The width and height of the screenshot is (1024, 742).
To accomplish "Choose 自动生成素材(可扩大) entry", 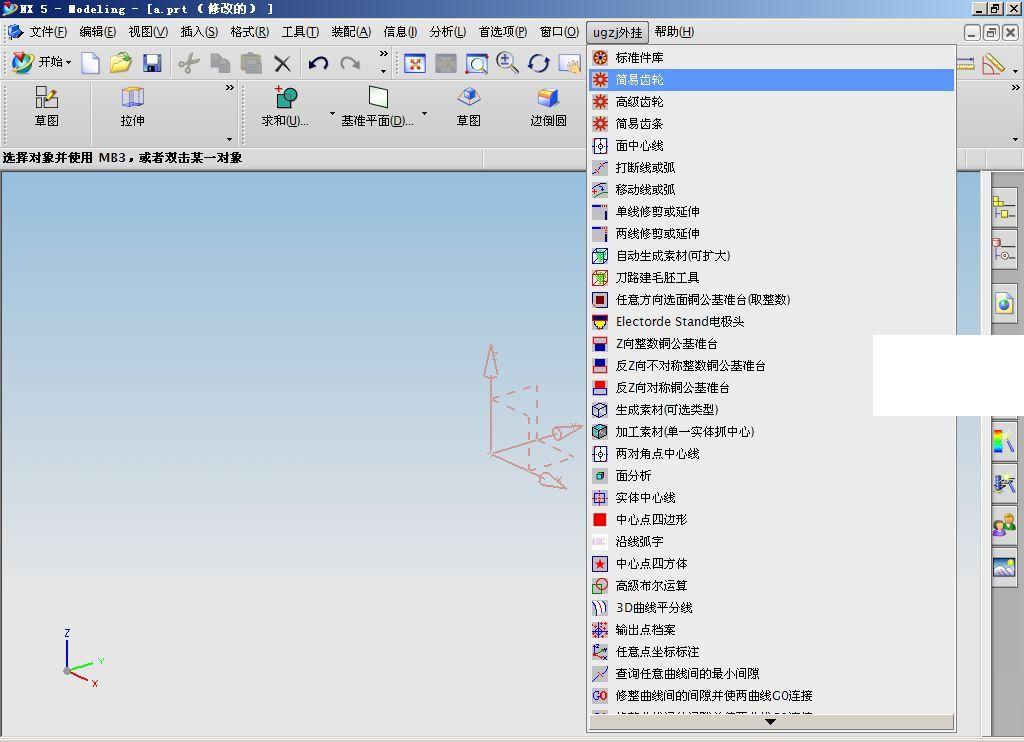I will pyautogui.click(x=771, y=255).
